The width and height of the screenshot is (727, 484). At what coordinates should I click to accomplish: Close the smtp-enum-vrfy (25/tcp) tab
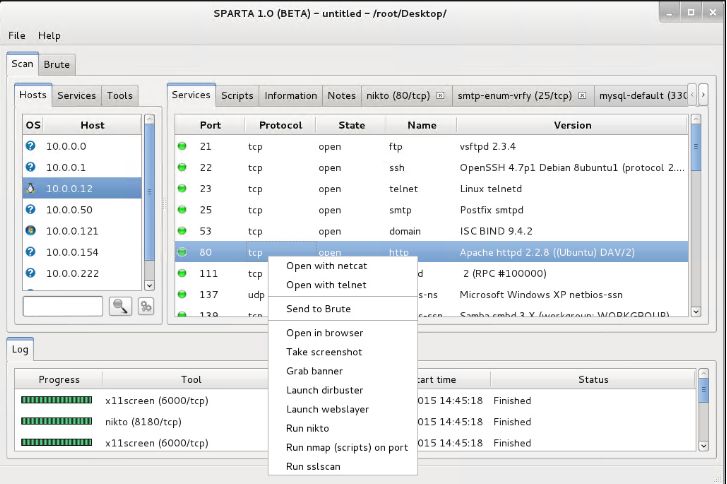581,96
